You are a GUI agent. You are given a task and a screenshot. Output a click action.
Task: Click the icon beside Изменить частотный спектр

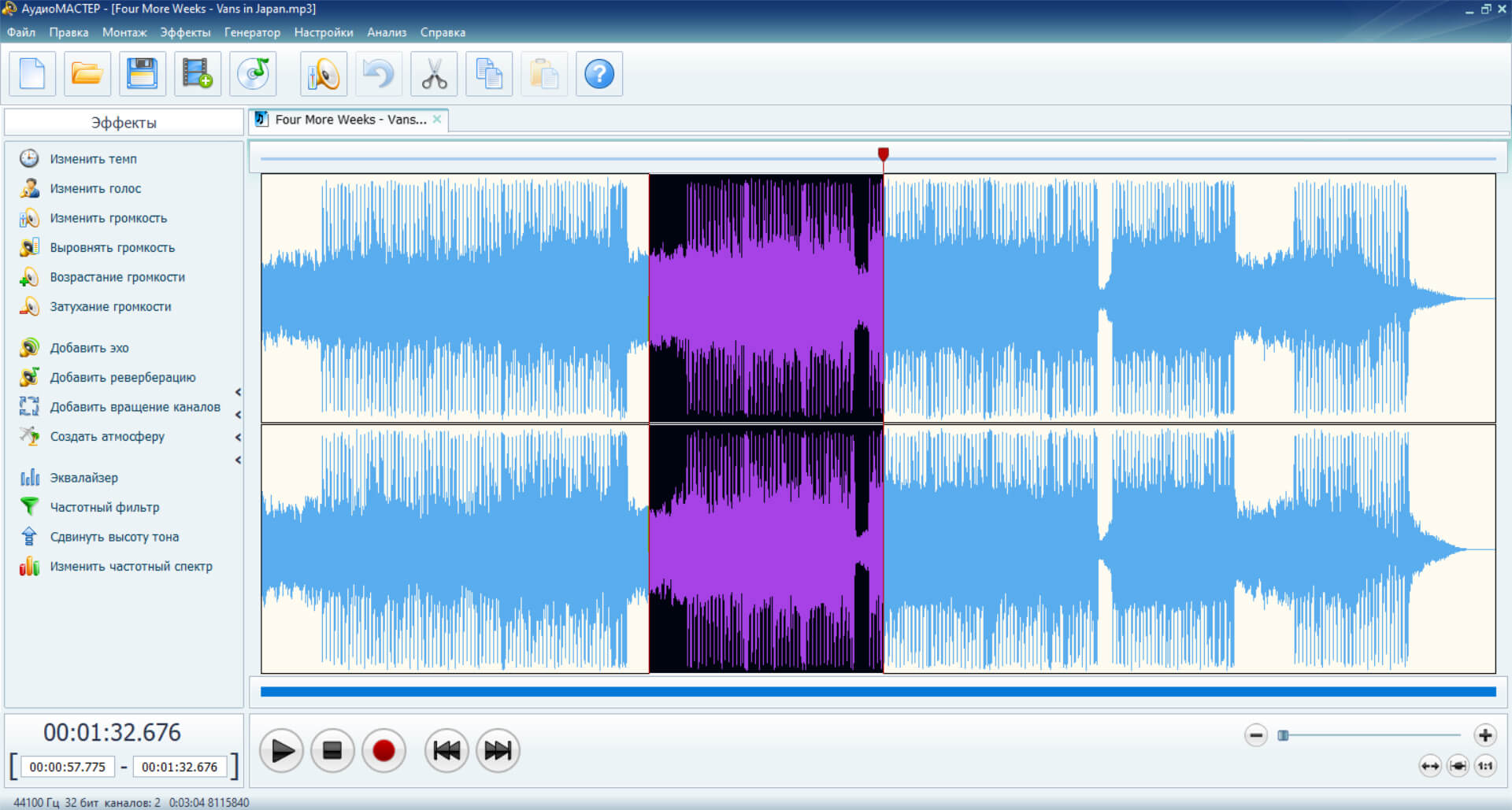click(29, 566)
